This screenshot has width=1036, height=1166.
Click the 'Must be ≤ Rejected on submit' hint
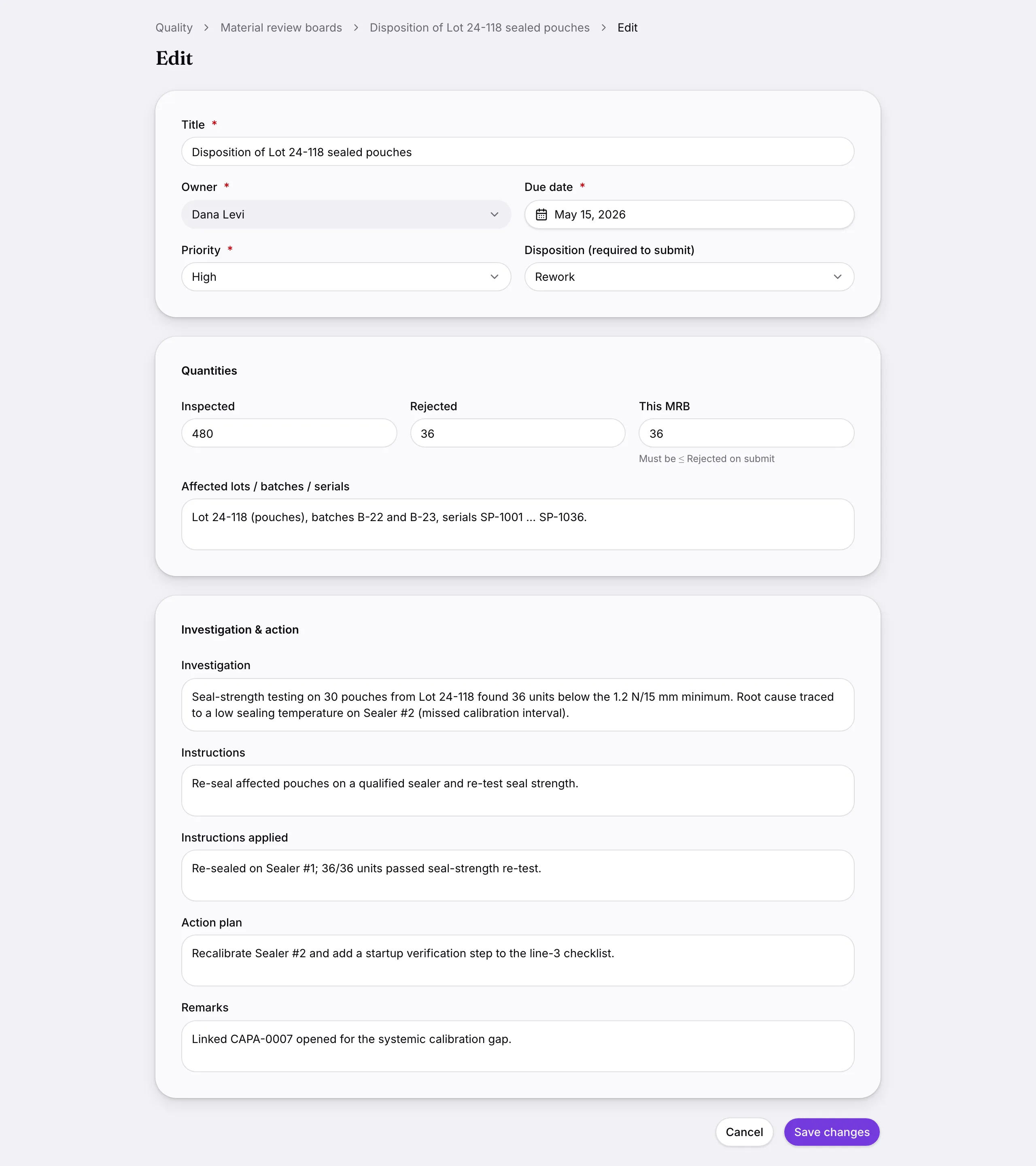pos(706,459)
